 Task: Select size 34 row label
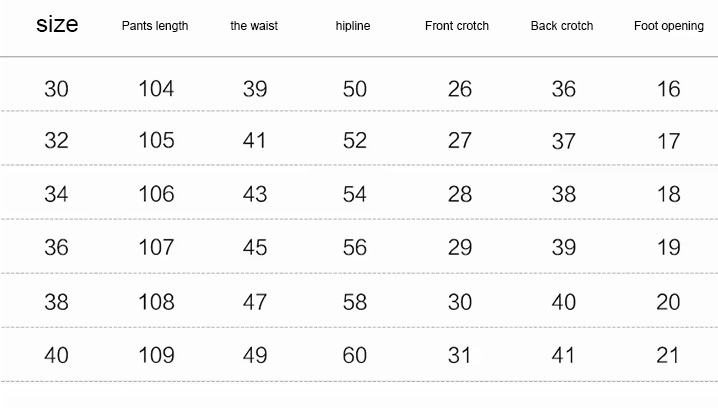56,194
